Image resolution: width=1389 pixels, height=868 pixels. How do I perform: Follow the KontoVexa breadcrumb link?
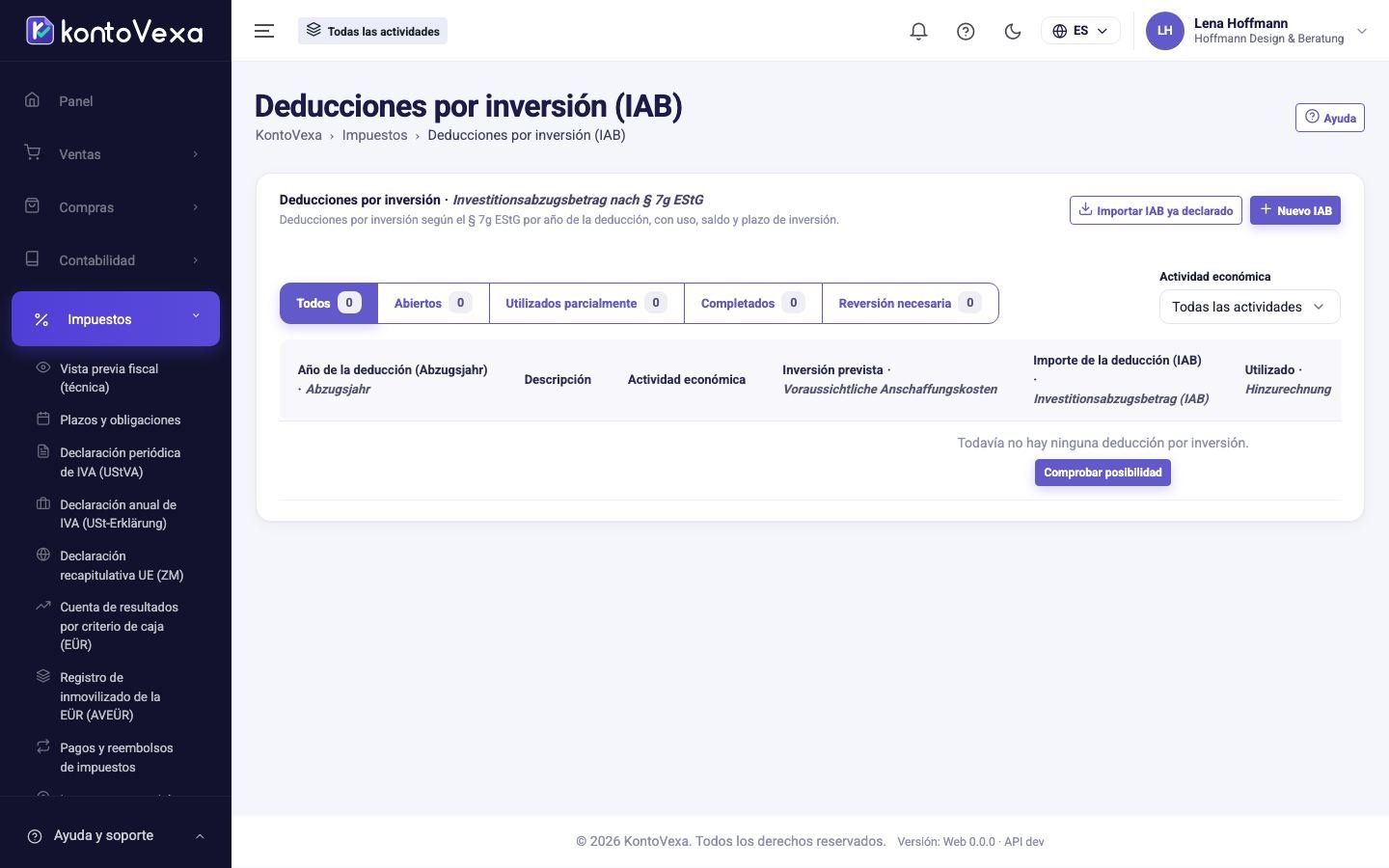[288, 135]
